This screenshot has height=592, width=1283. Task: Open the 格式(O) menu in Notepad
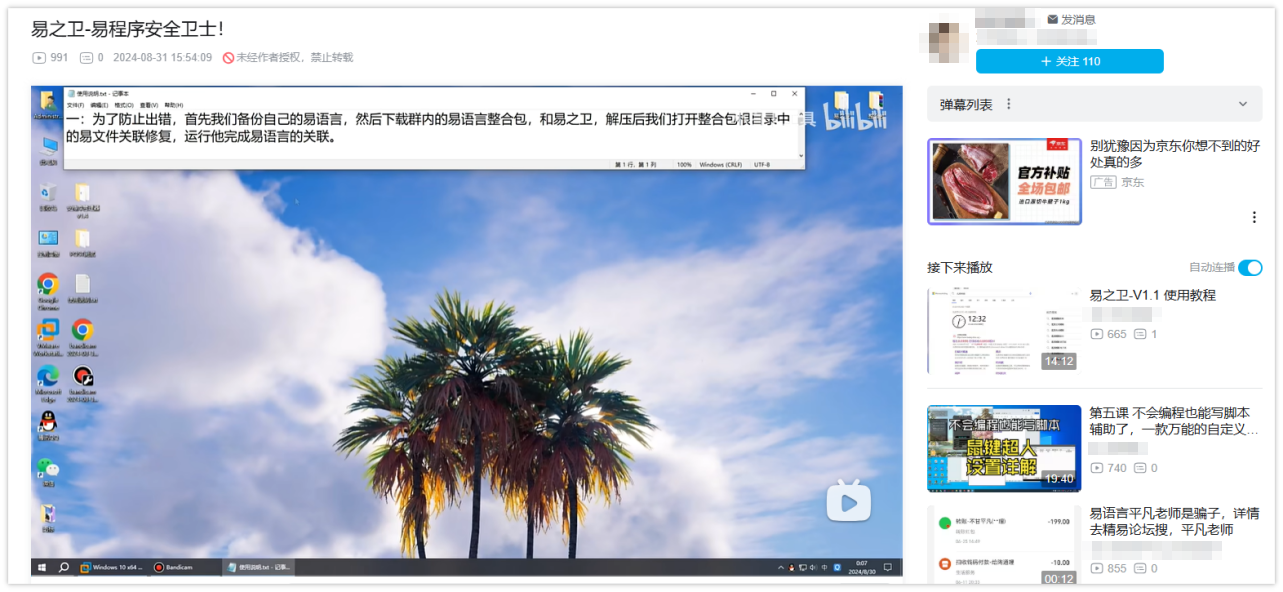[x=124, y=105]
